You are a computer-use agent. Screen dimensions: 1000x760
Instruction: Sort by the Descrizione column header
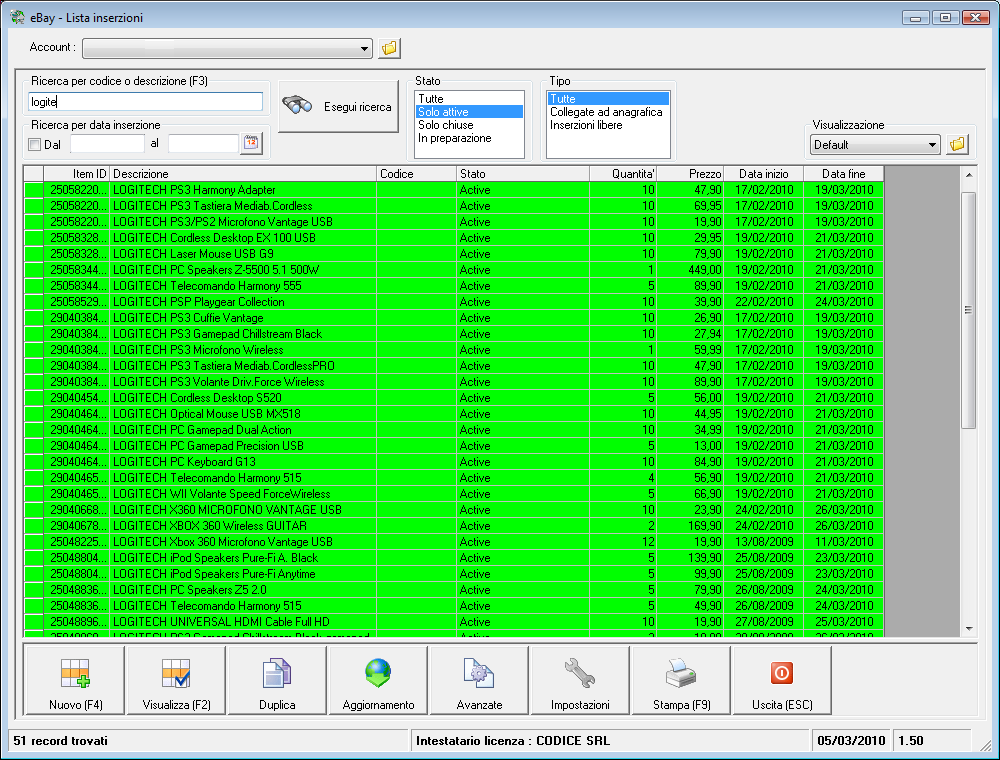243,173
